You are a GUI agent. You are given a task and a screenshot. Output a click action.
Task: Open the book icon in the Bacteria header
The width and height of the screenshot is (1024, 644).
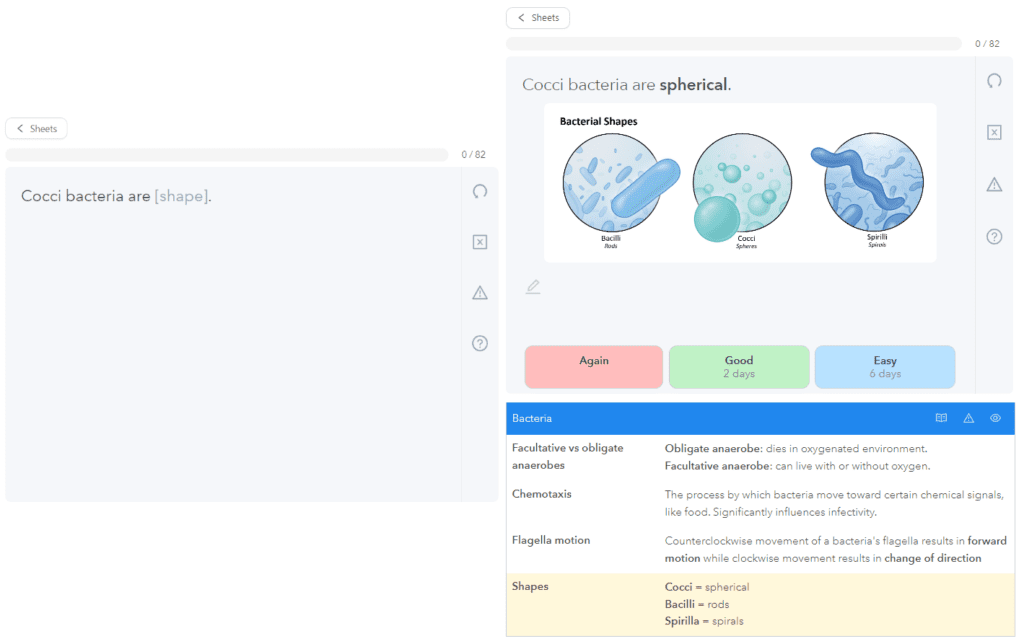point(941,418)
